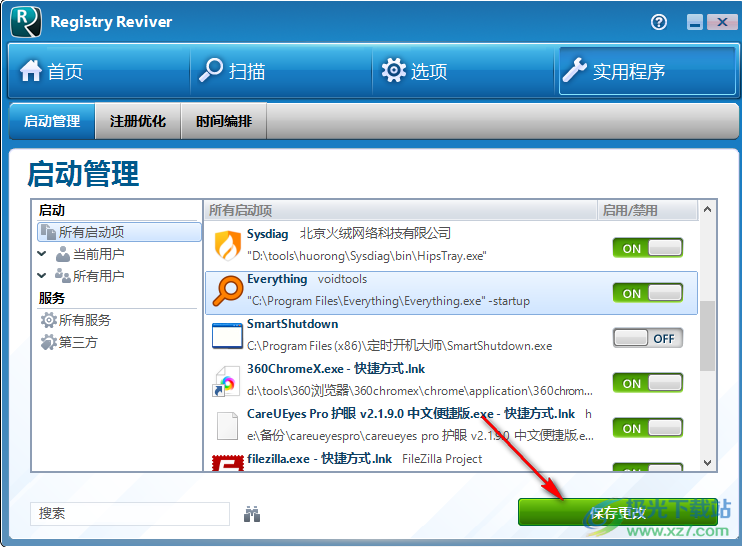Click the 所有用户 group icon
The image size is (742, 547).
point(62,275)
